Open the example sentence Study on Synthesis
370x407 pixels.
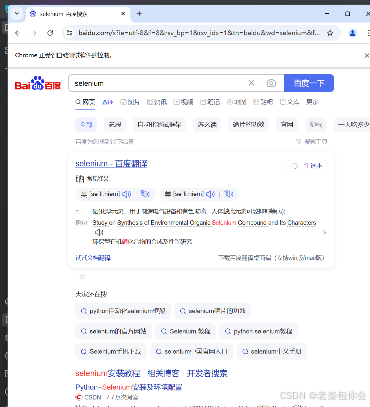204,223
